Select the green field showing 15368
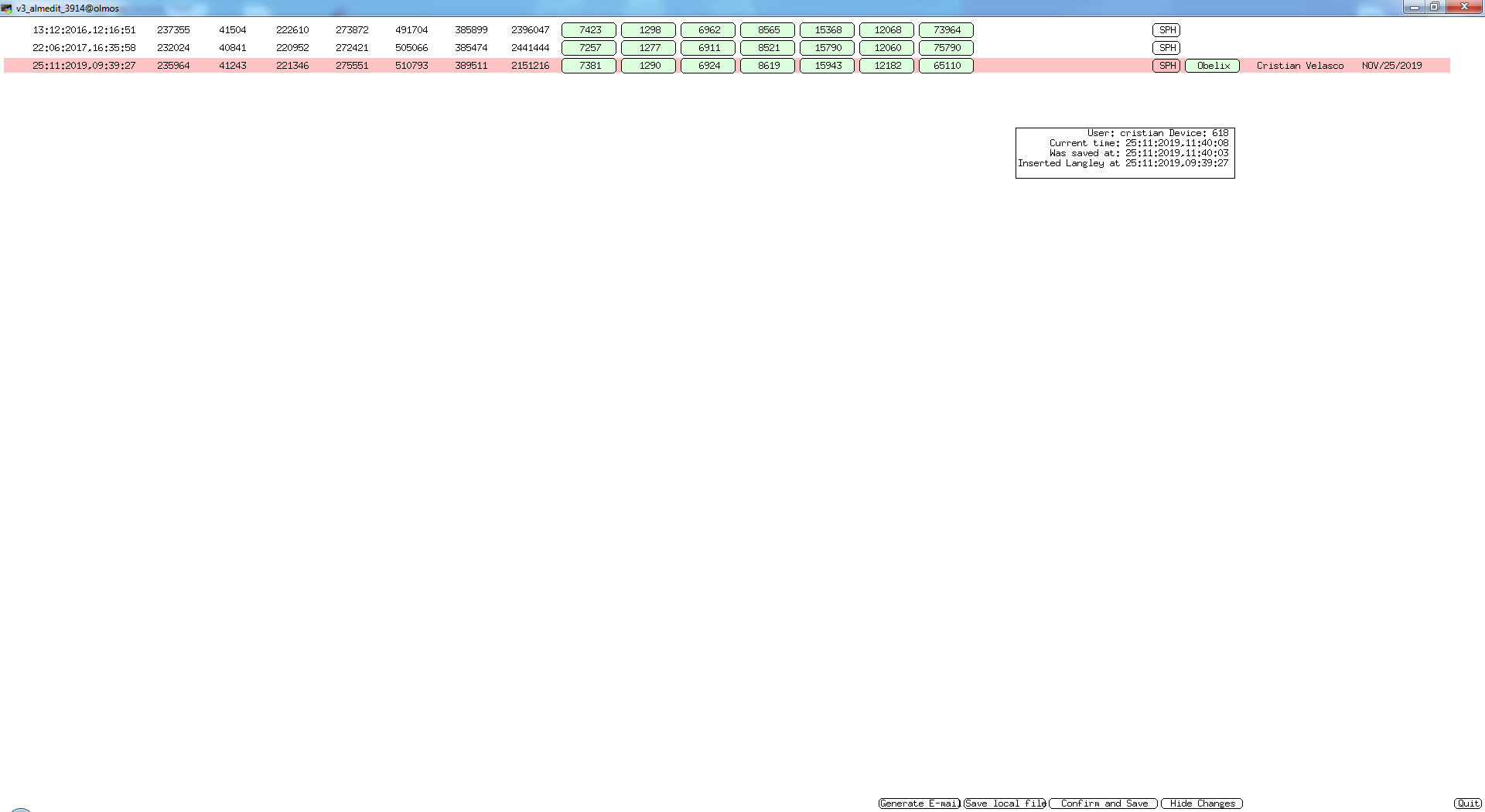Image resolution: width=1485 pixels, height=812 pixels. click(828, 30)
